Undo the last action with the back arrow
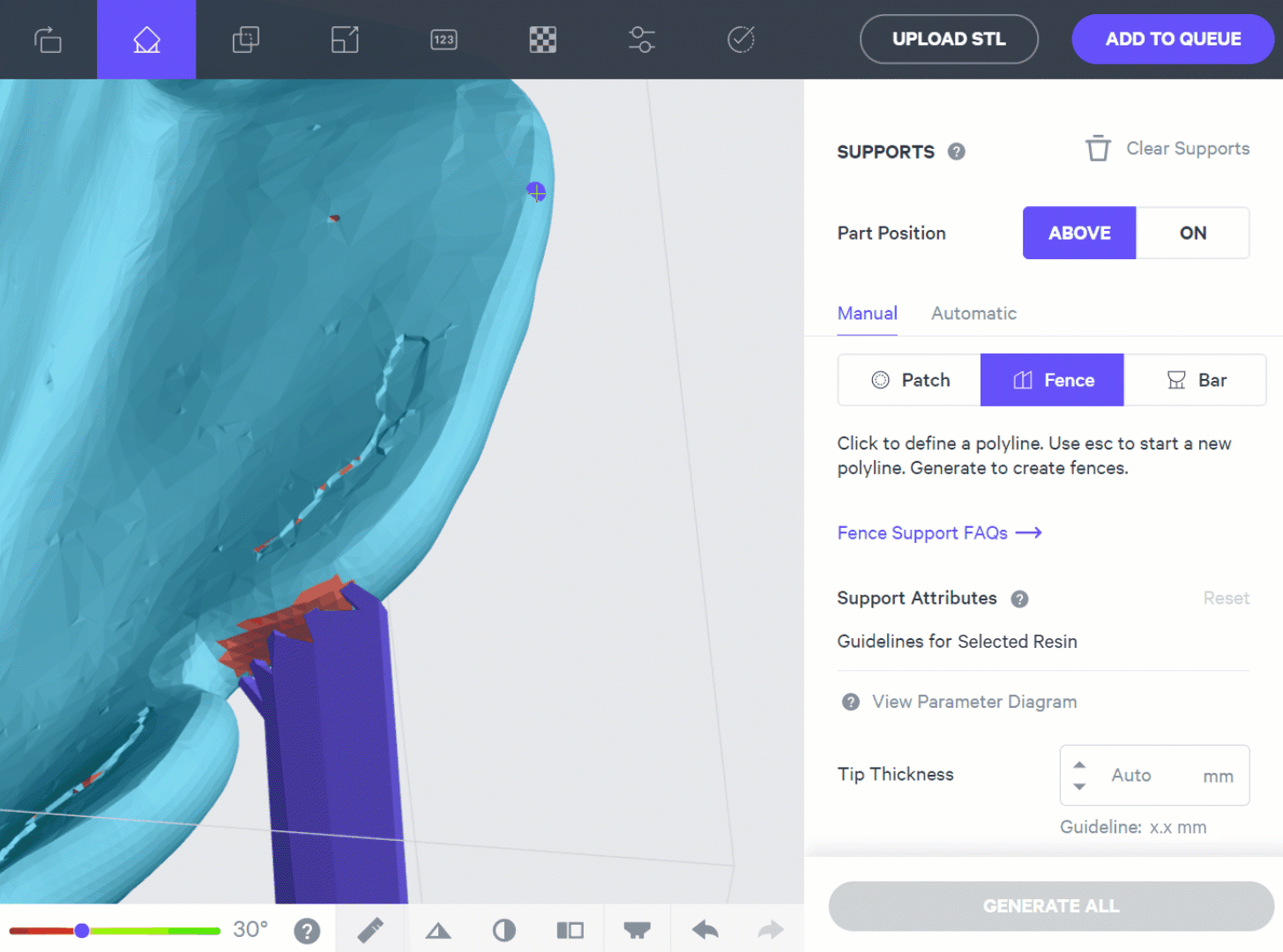Image resolution: width=1283 pixels, height=952 pixels. 705,930
